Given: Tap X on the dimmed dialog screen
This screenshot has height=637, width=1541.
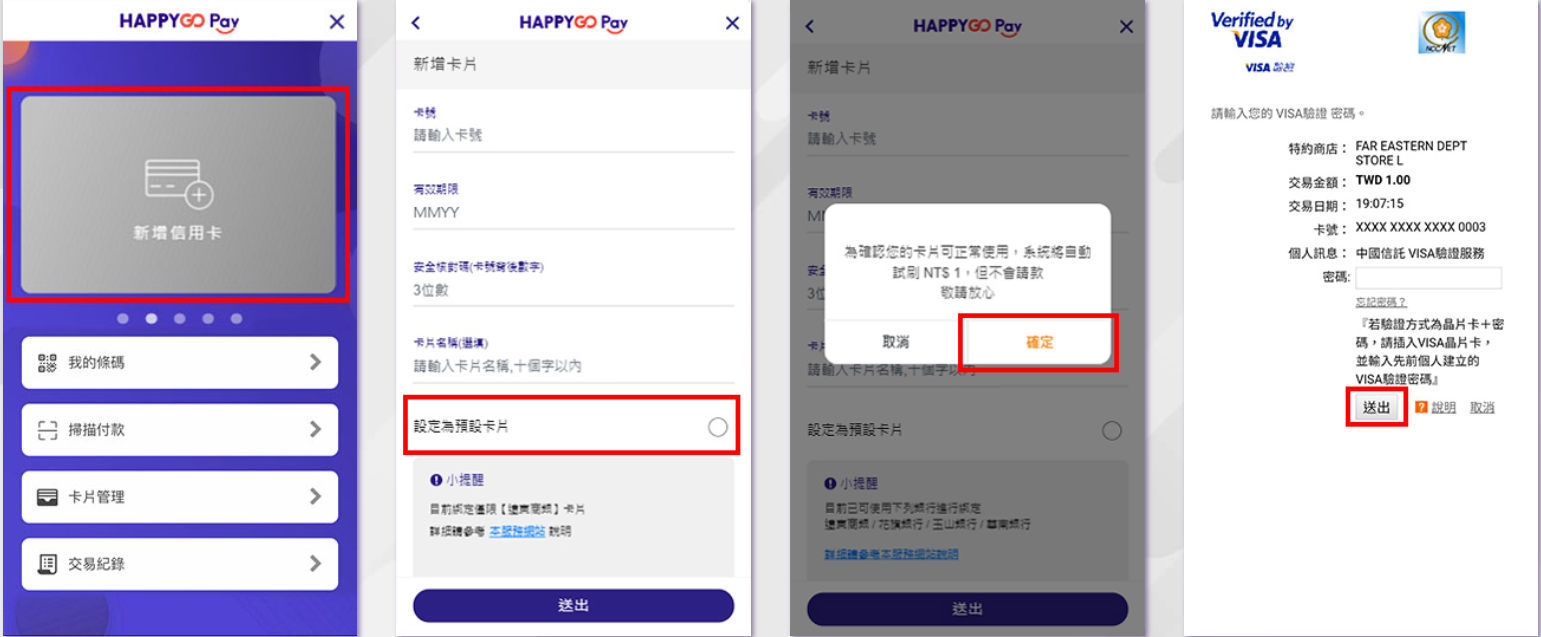Looking at the screenshot, I should [x=1127, y=27].
